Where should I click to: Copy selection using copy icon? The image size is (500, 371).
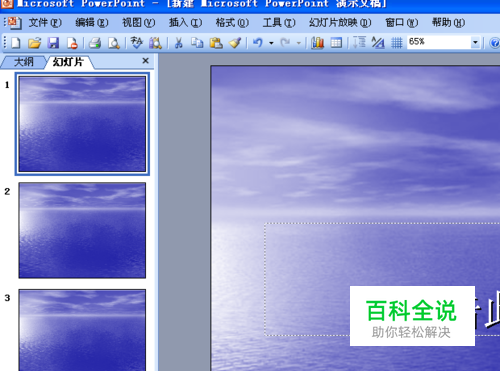click(197, 43)
